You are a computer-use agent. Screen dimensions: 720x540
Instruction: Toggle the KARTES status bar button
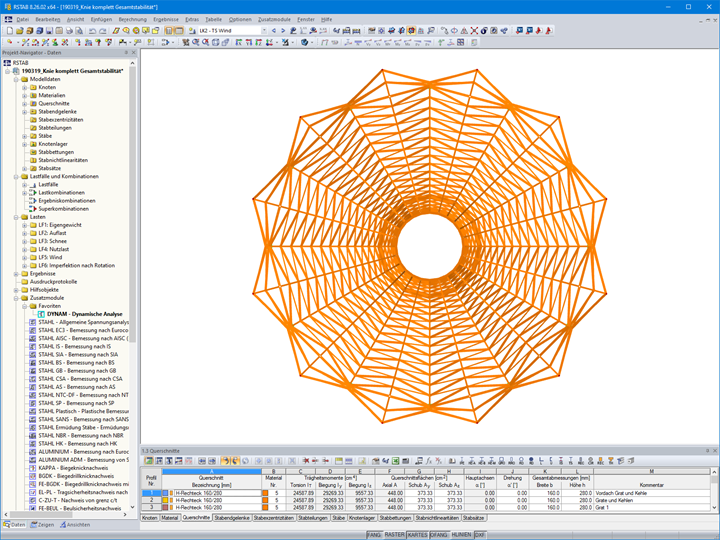pos(417,535)
